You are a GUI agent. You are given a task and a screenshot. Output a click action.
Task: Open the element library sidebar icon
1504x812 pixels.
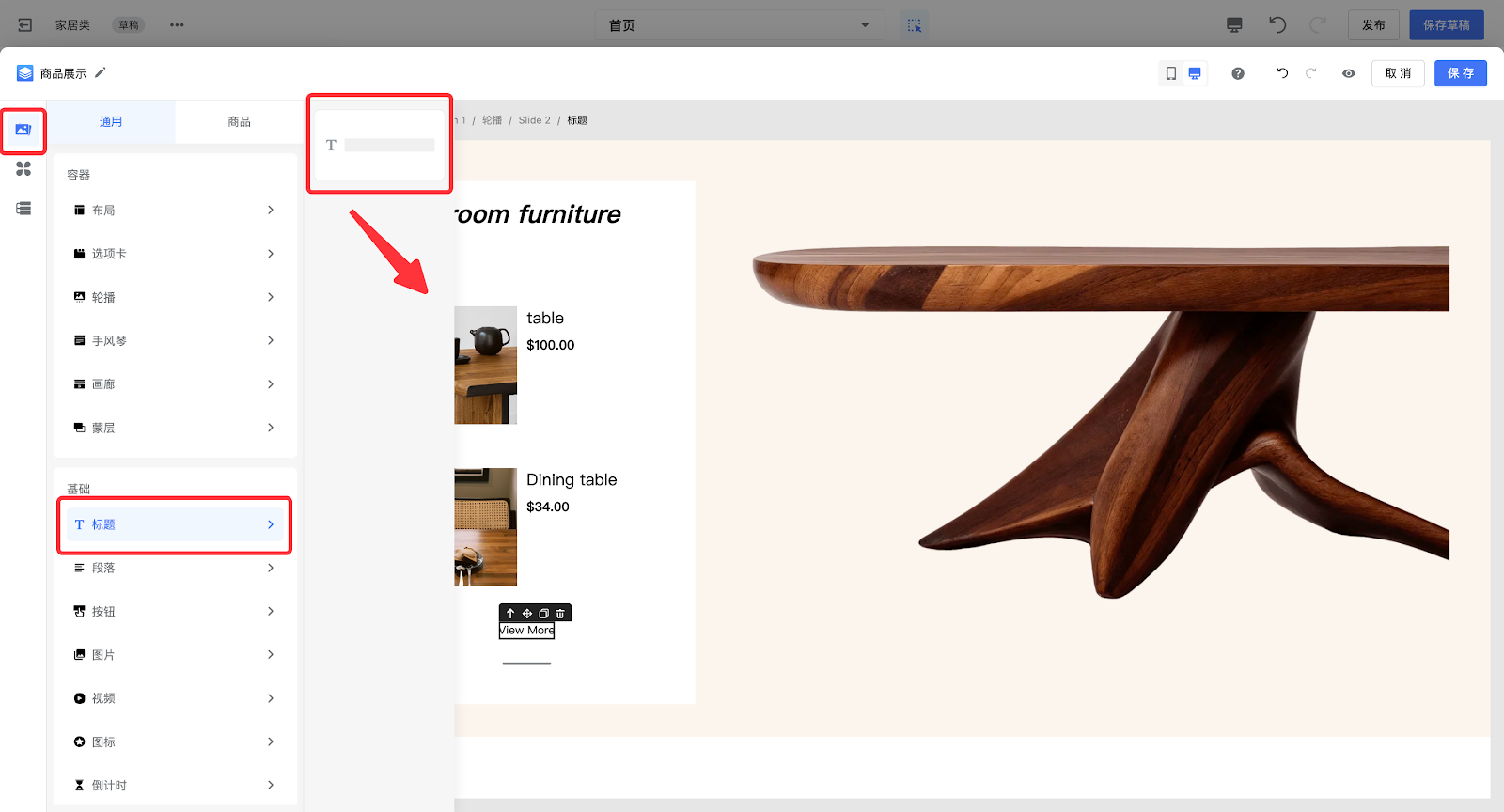click(x=23, y=130)
